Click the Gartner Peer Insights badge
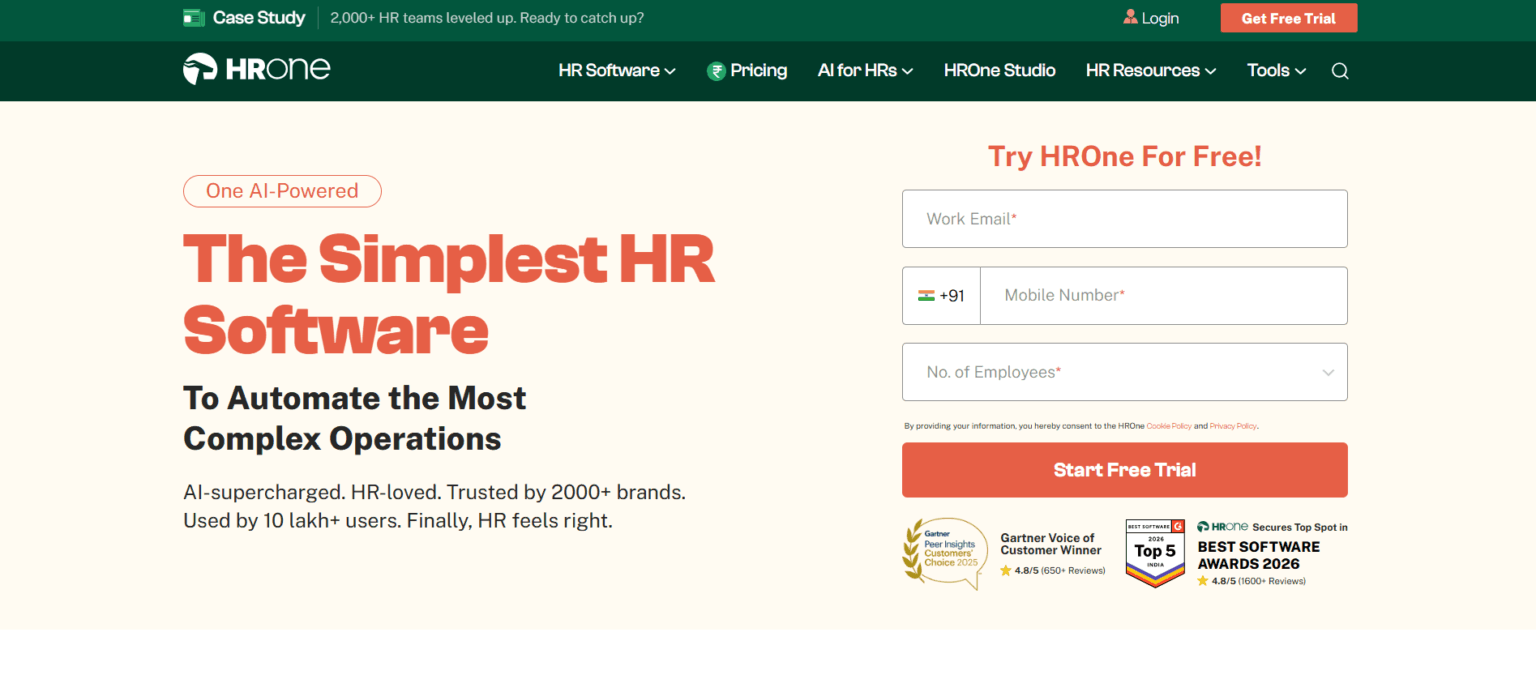1536x692 pixels. (x=946, y=553)
